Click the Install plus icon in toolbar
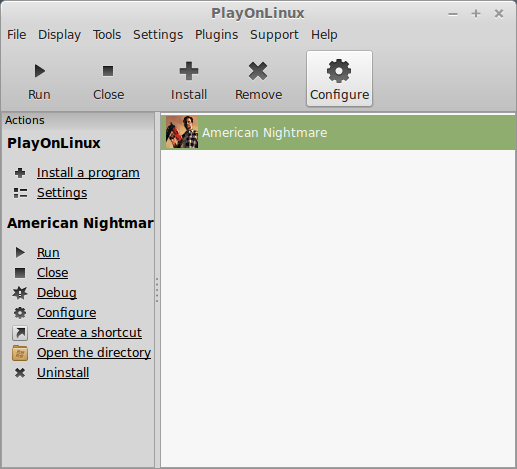517x469 pixels. (x=189, y=71)
